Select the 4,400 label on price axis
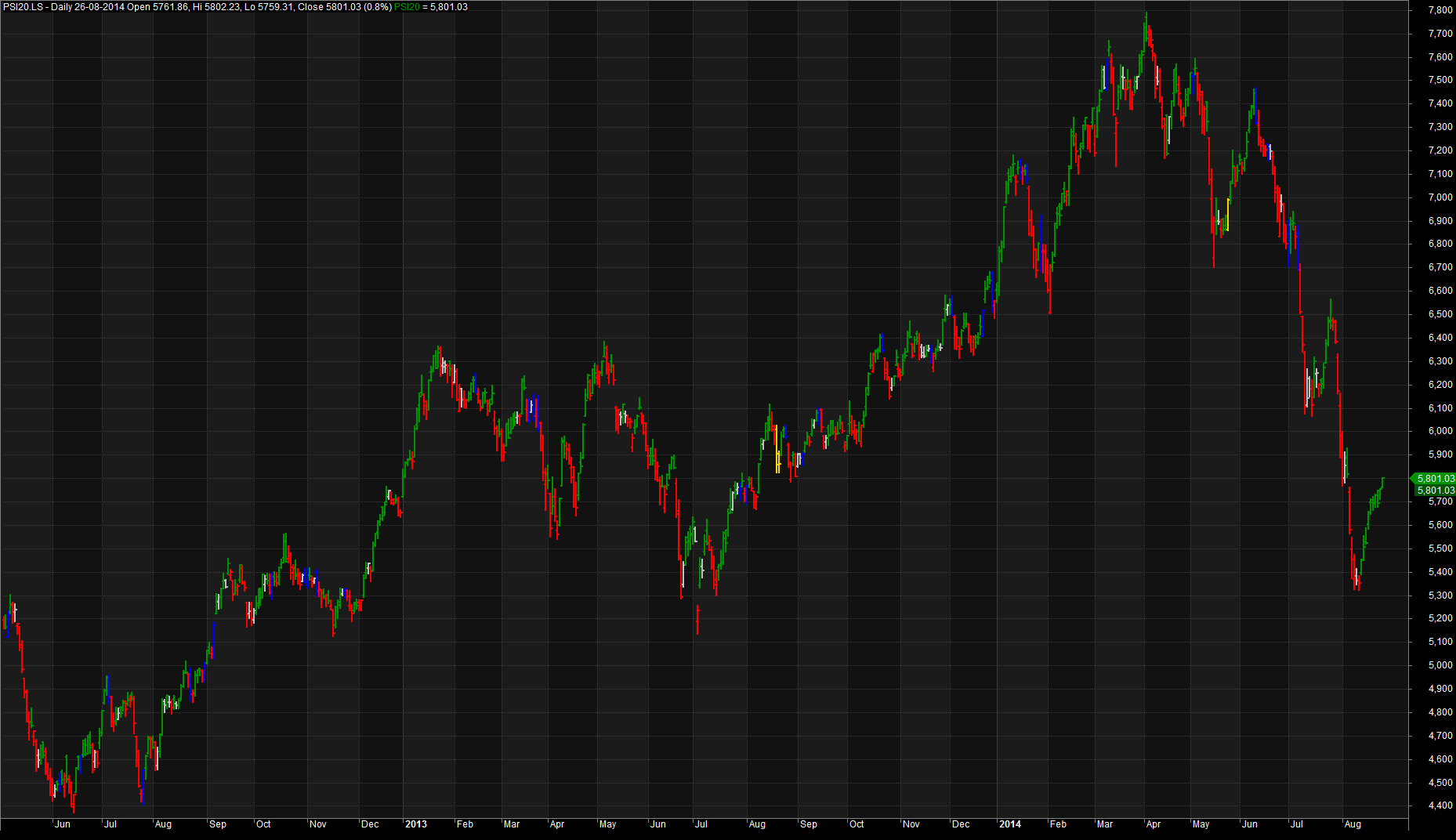This screenshot has width=1456, height=840. pyautogui.click(x=1440, y=806)
